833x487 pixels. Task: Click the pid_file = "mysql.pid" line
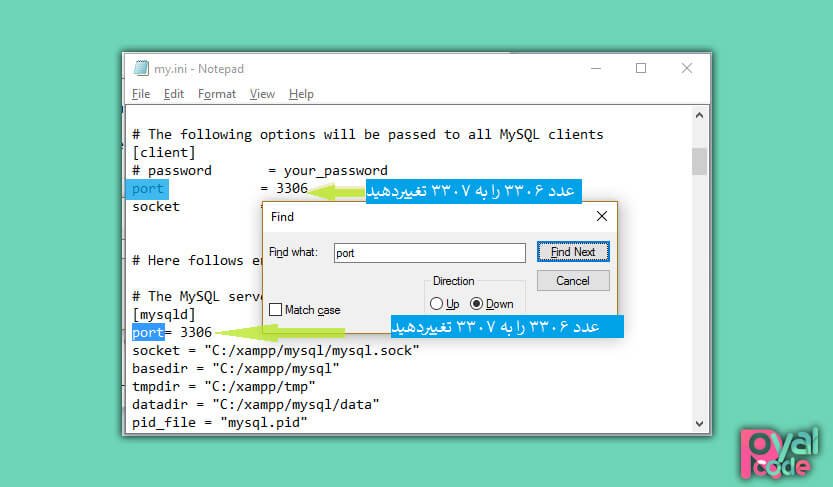[x=220, y=423]
